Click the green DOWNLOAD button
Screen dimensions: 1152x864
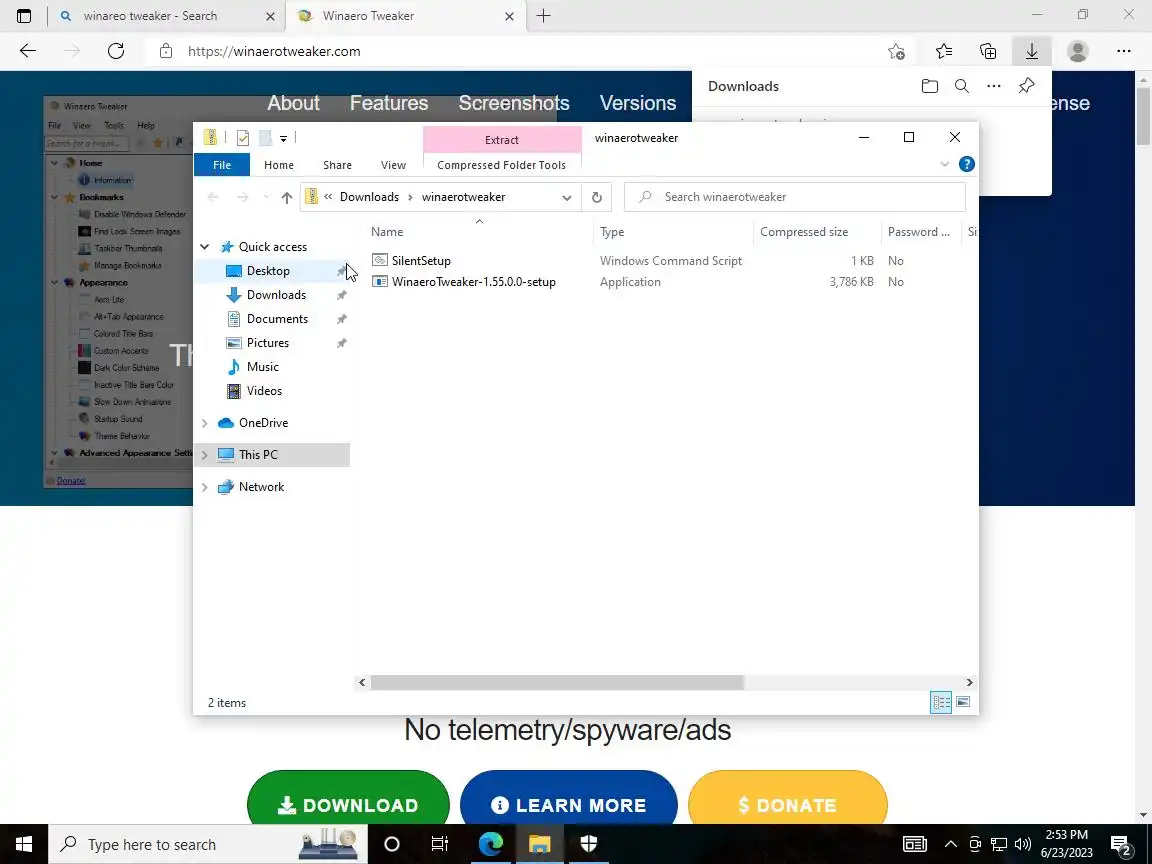click(348, 804)
